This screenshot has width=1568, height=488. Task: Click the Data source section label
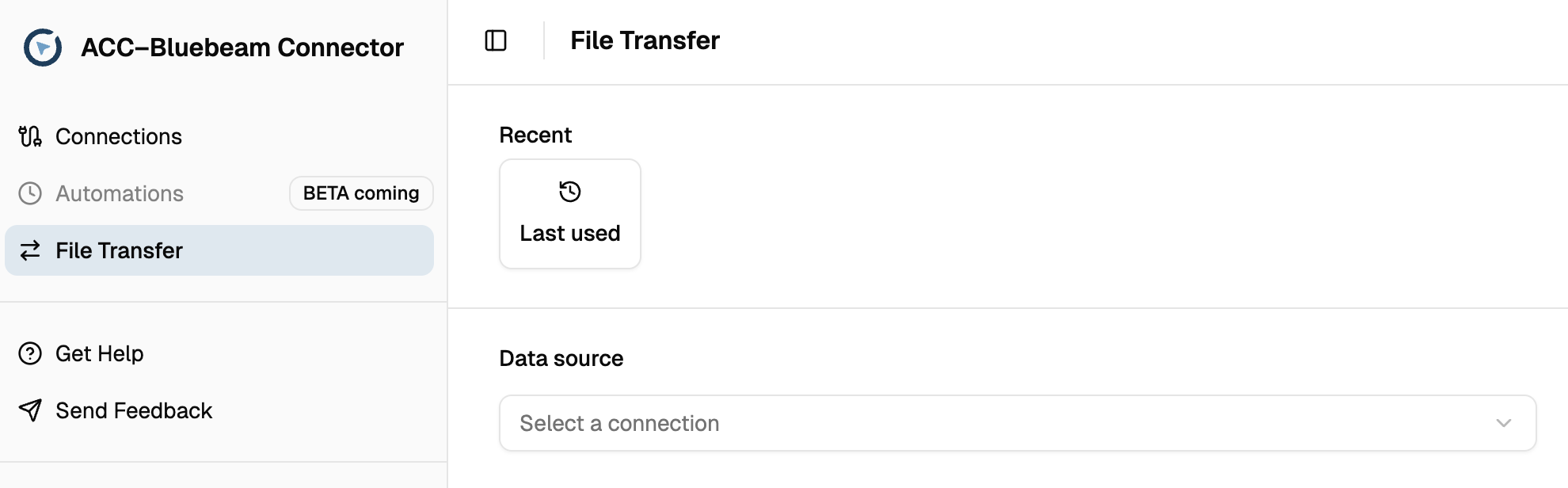click(561, 358)
